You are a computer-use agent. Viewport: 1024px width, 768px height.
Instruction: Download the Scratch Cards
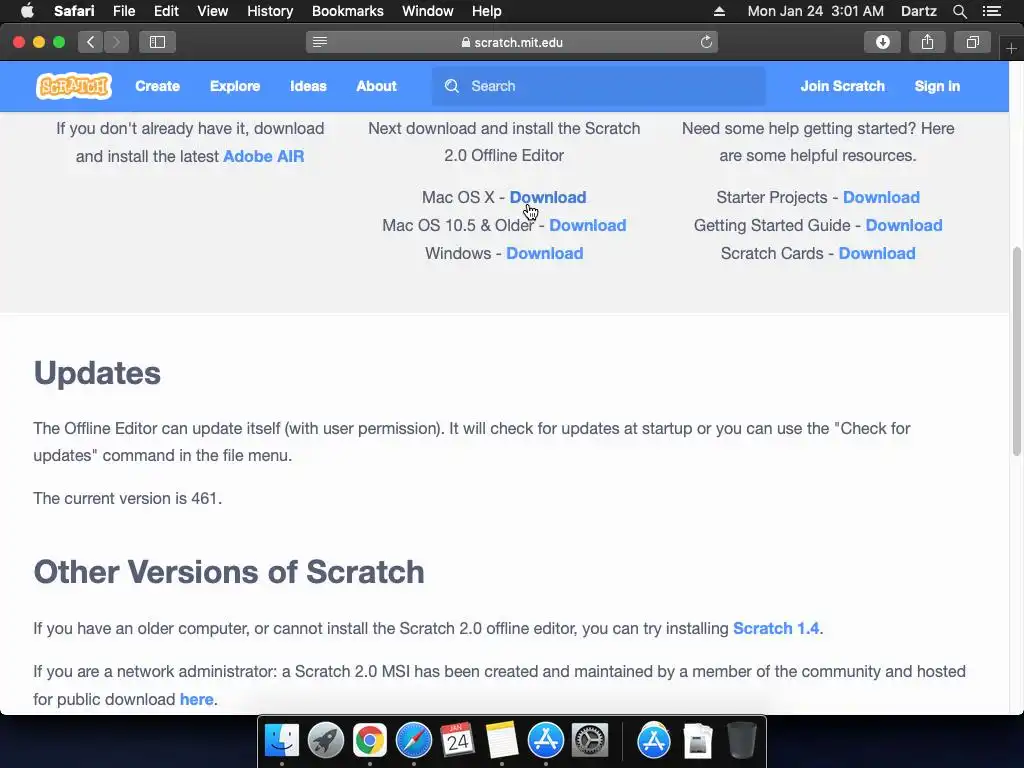877,253
